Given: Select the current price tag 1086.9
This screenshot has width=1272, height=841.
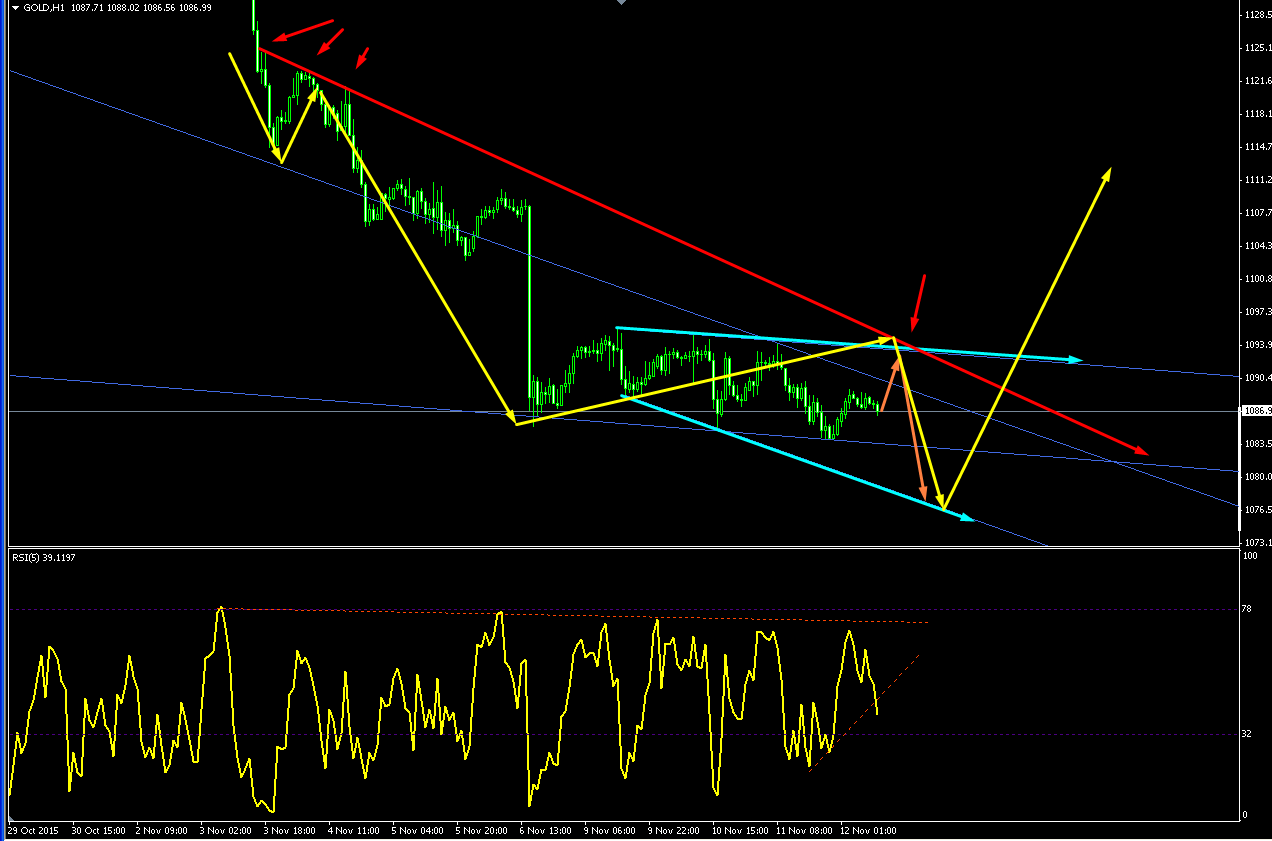Looking at the screenshot, I should point(1256,411).
